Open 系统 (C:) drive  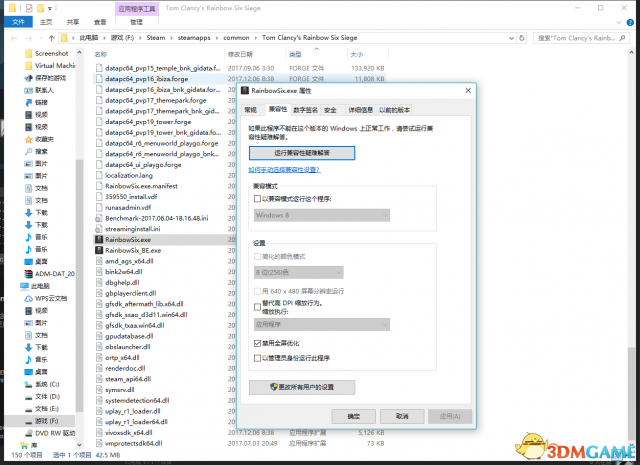[42, 384]
